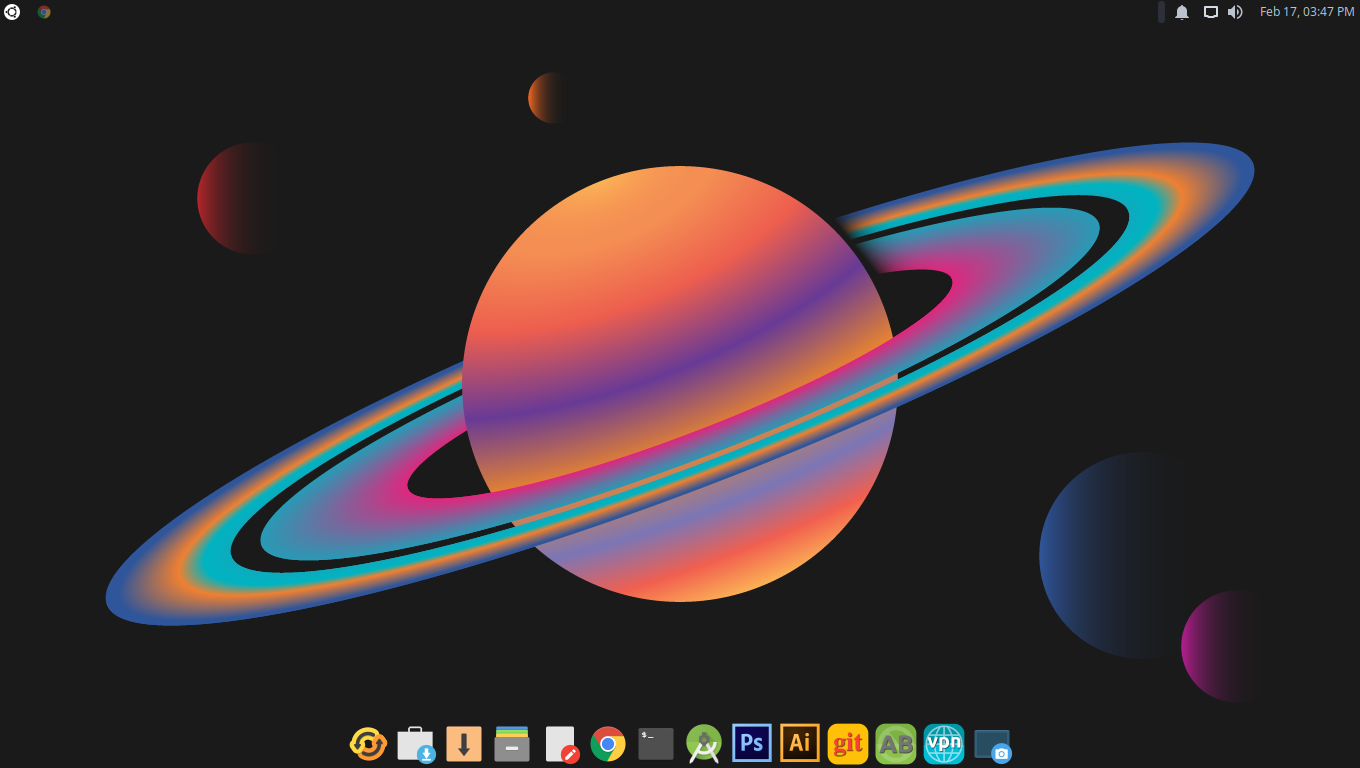This screenshot has height=768, width=1360.
Task: Open the green AB app icon
Action: coord(896,744)
